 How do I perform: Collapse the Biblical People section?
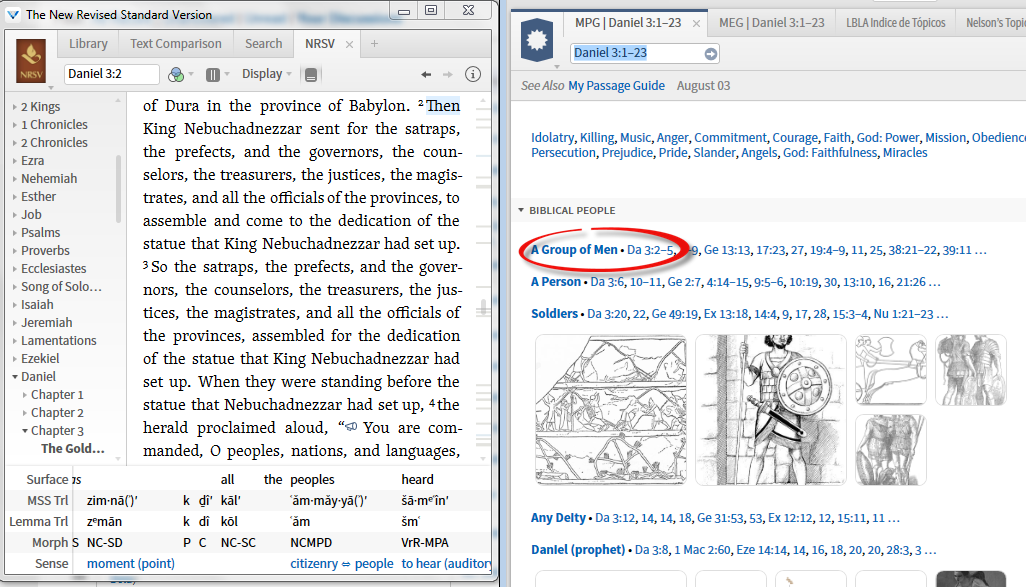point(521,210)
